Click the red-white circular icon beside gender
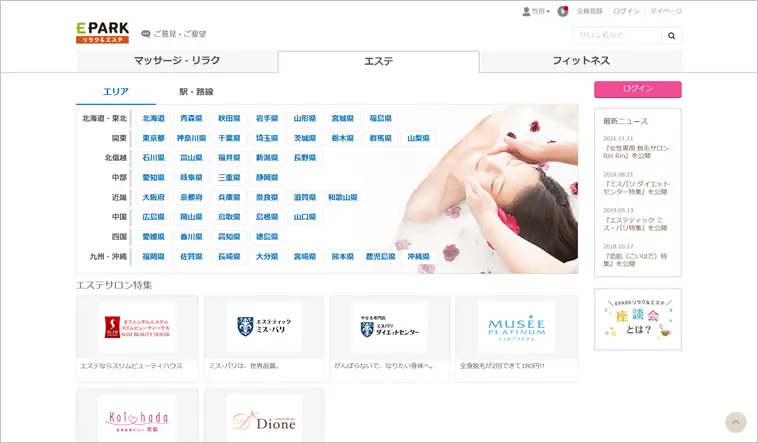 click(x=563, y=11)
